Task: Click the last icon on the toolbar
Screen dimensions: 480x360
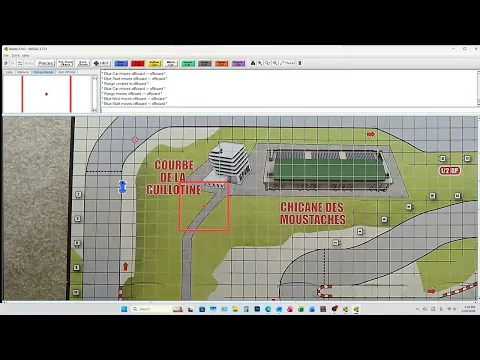Action: [300, 63]
